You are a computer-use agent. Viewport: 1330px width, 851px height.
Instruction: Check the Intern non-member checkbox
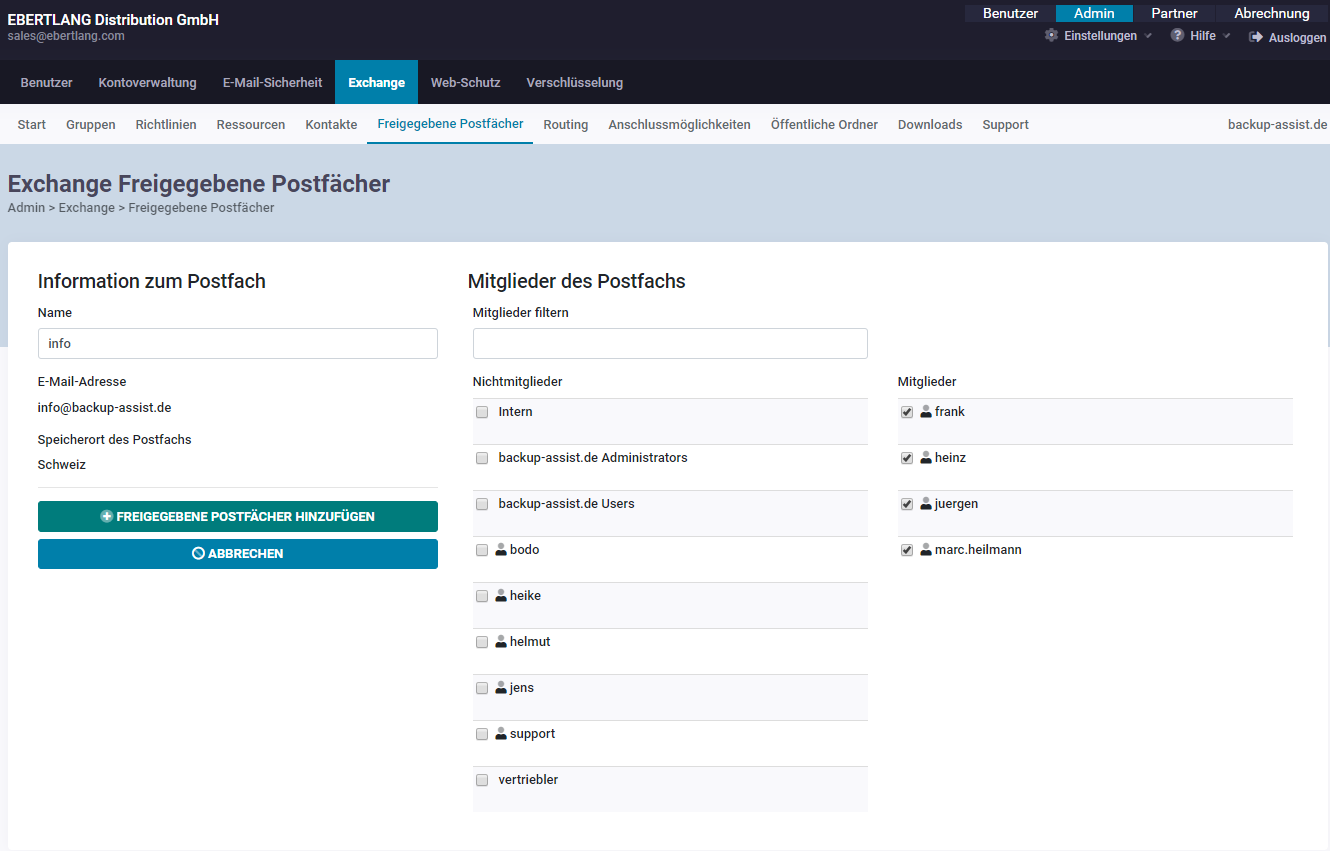point(482,412)
